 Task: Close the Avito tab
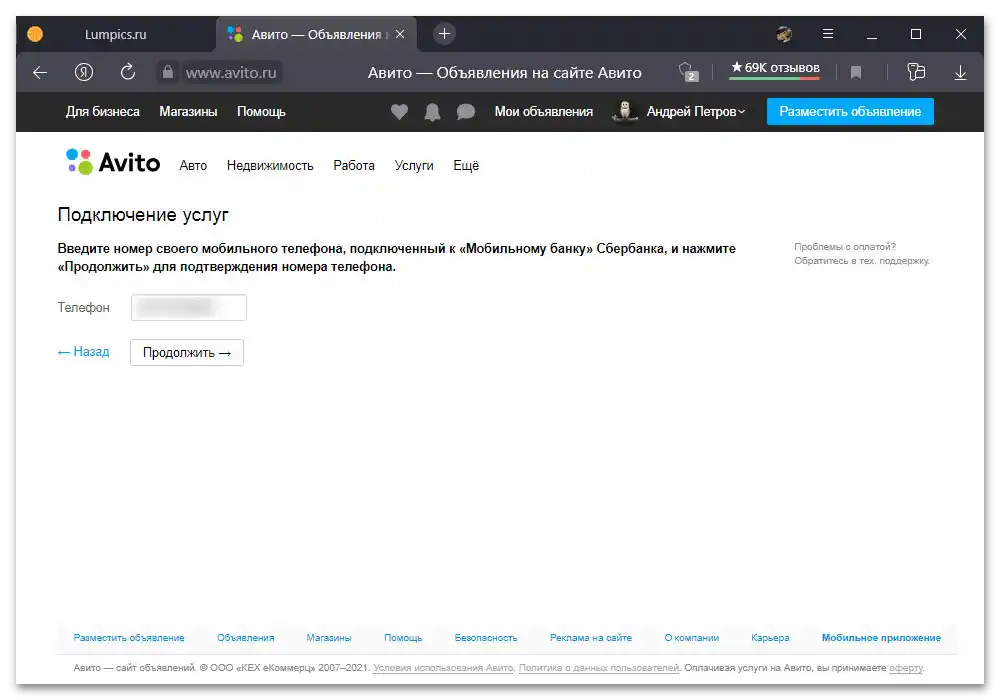[x=400, y=34]
